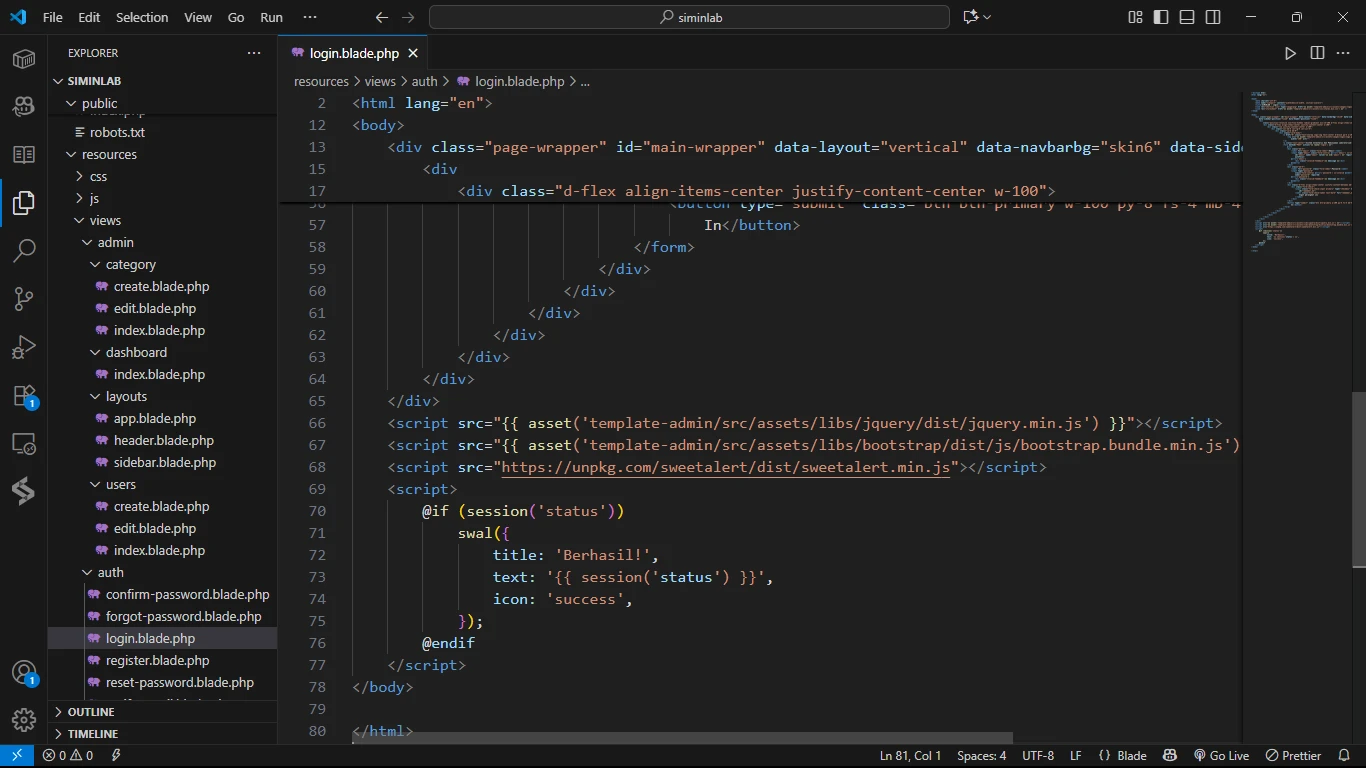Screen dimensions: 1366x768
Task: Open the Extensions view
Action: [24, 396]
